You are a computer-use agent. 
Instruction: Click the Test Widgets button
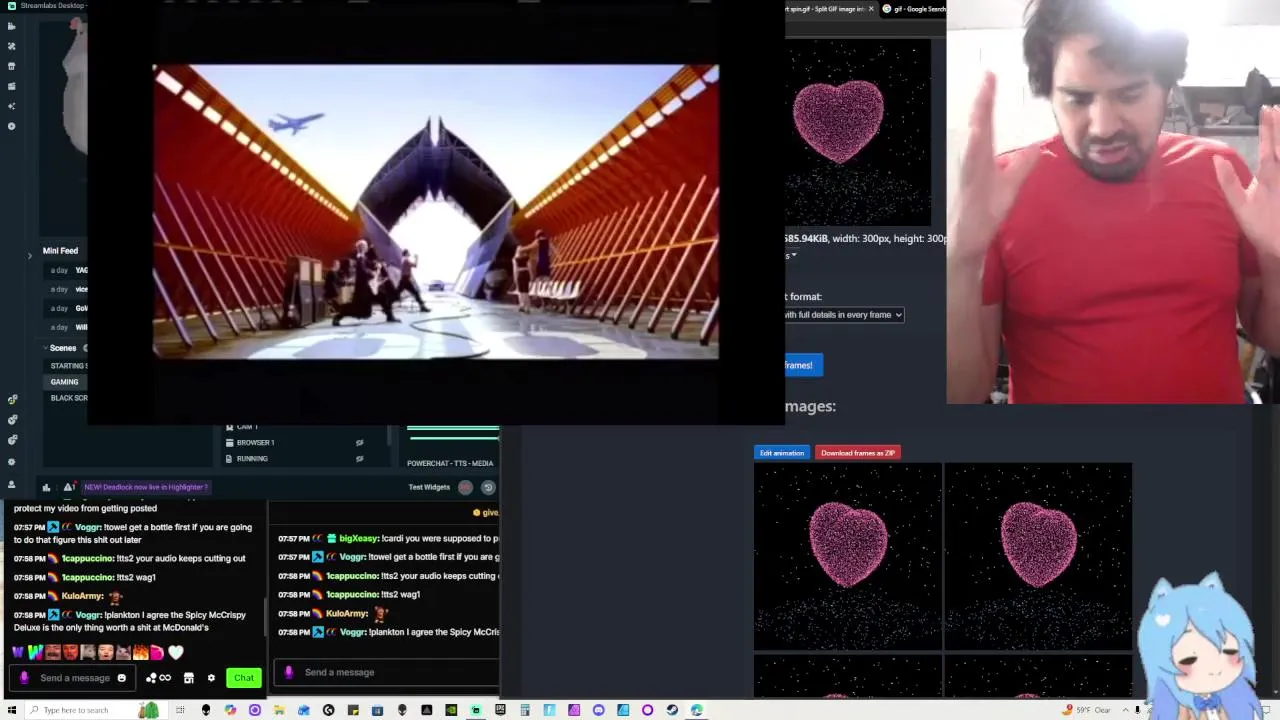pos(429,487)
